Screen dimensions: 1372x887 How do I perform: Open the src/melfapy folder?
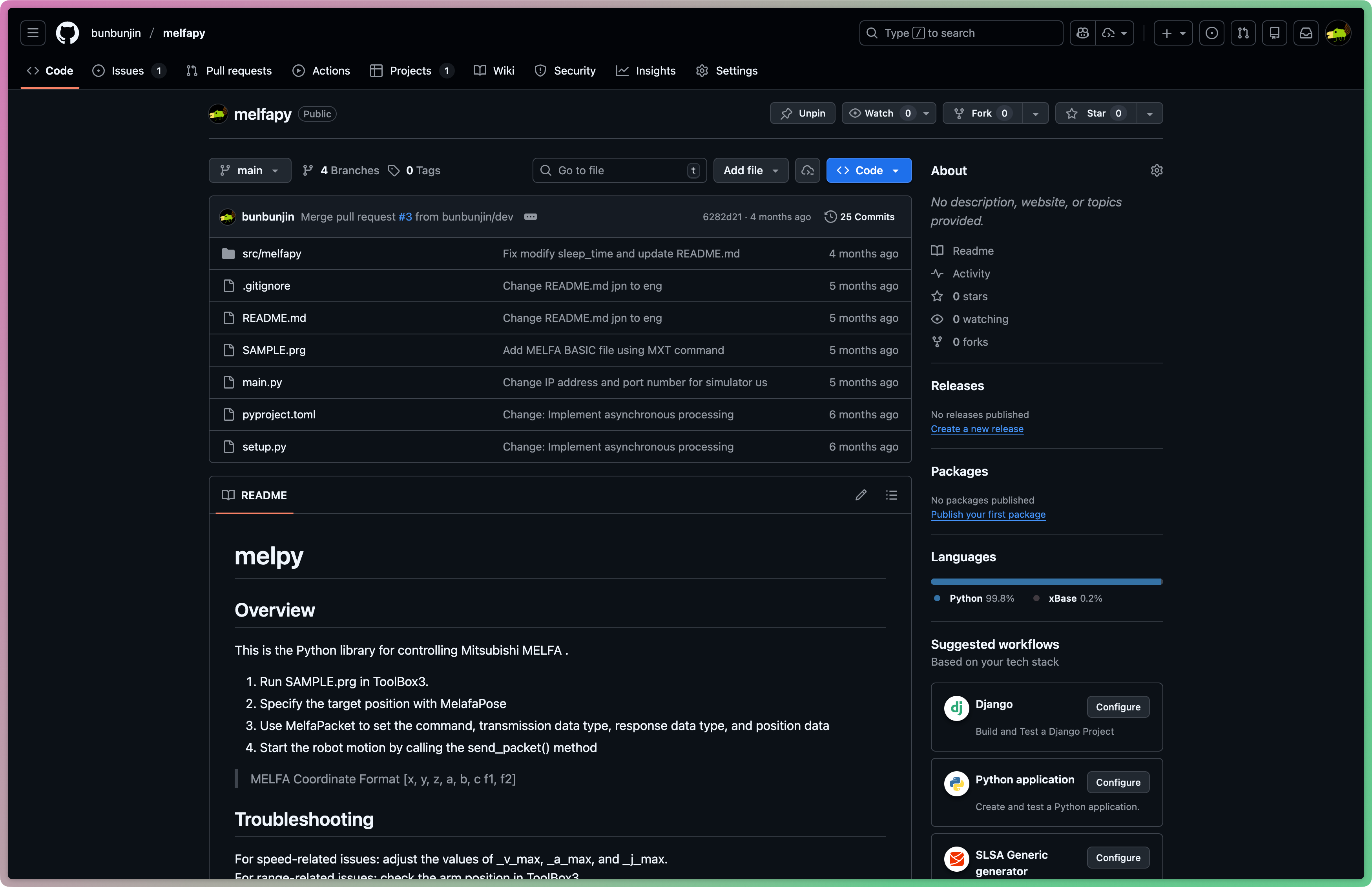[272, 254]
